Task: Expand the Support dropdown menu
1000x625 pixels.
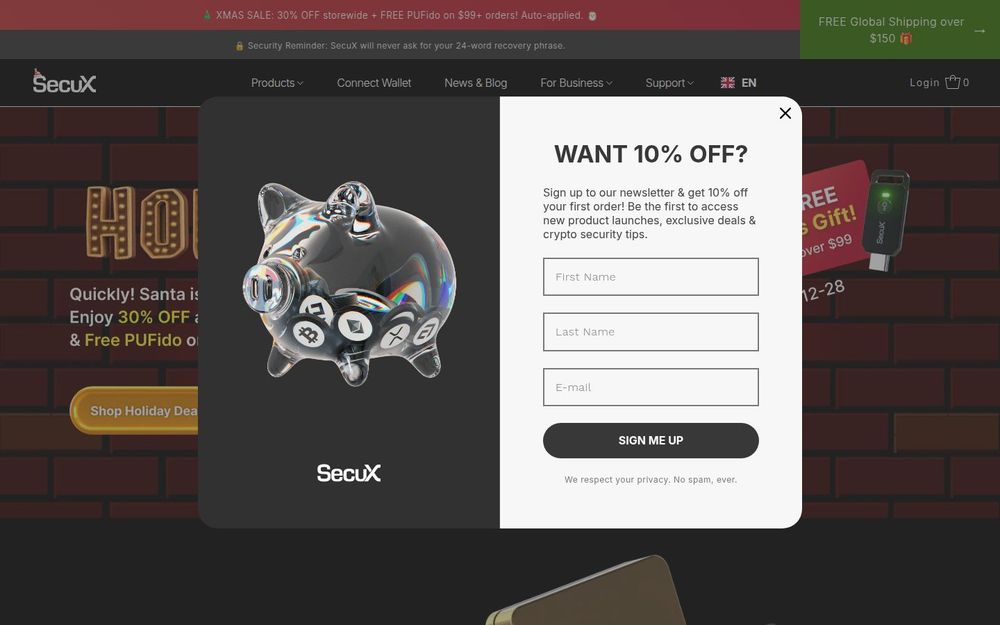Action: click(669, 83)
